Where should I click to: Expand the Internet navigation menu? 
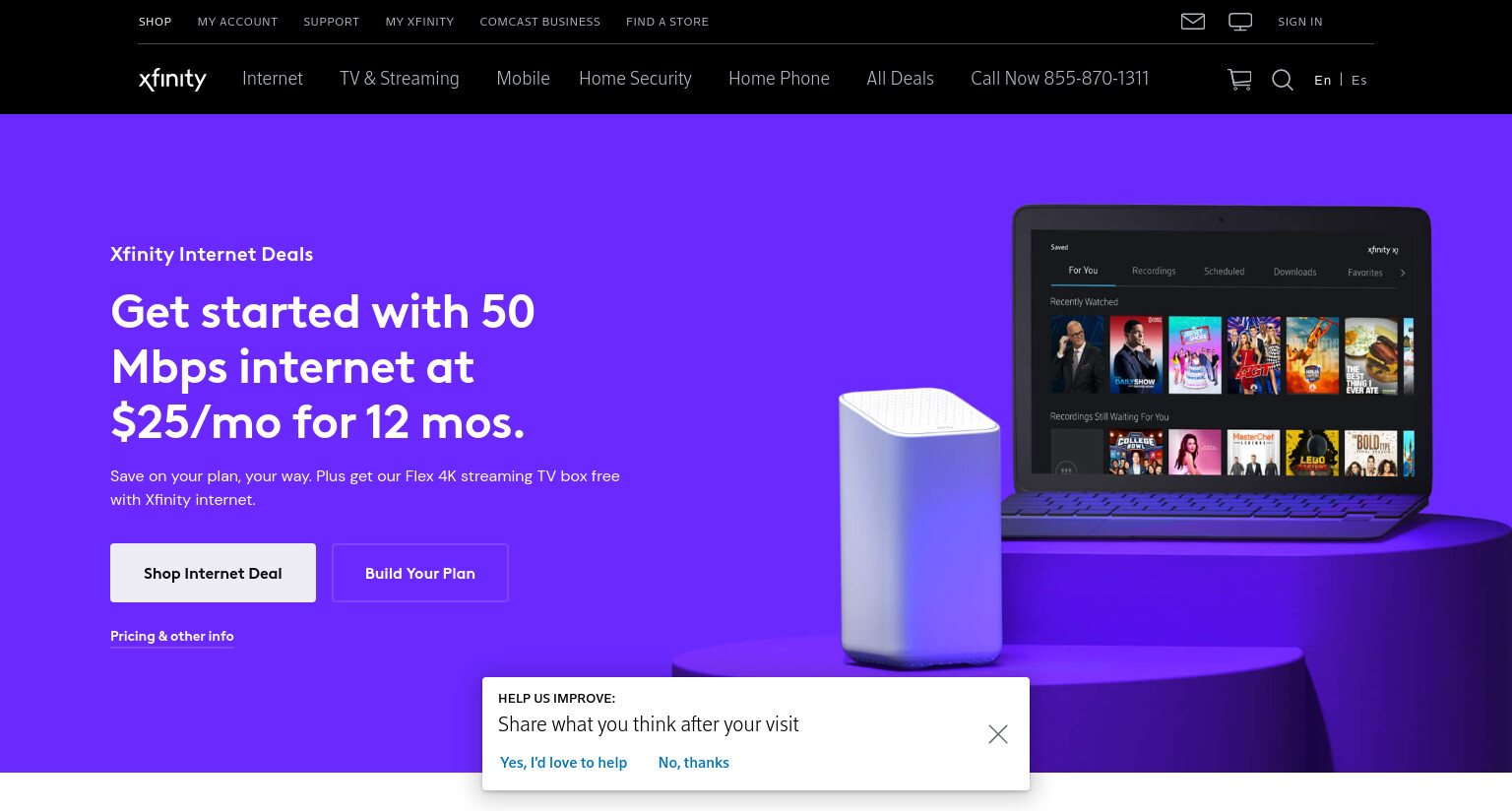273,79
